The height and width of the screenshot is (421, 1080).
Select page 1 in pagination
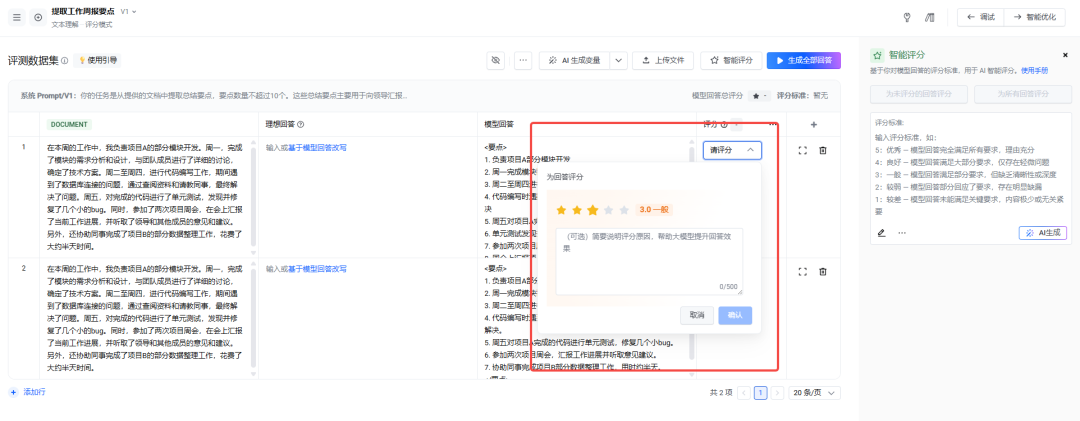(760, 393)
